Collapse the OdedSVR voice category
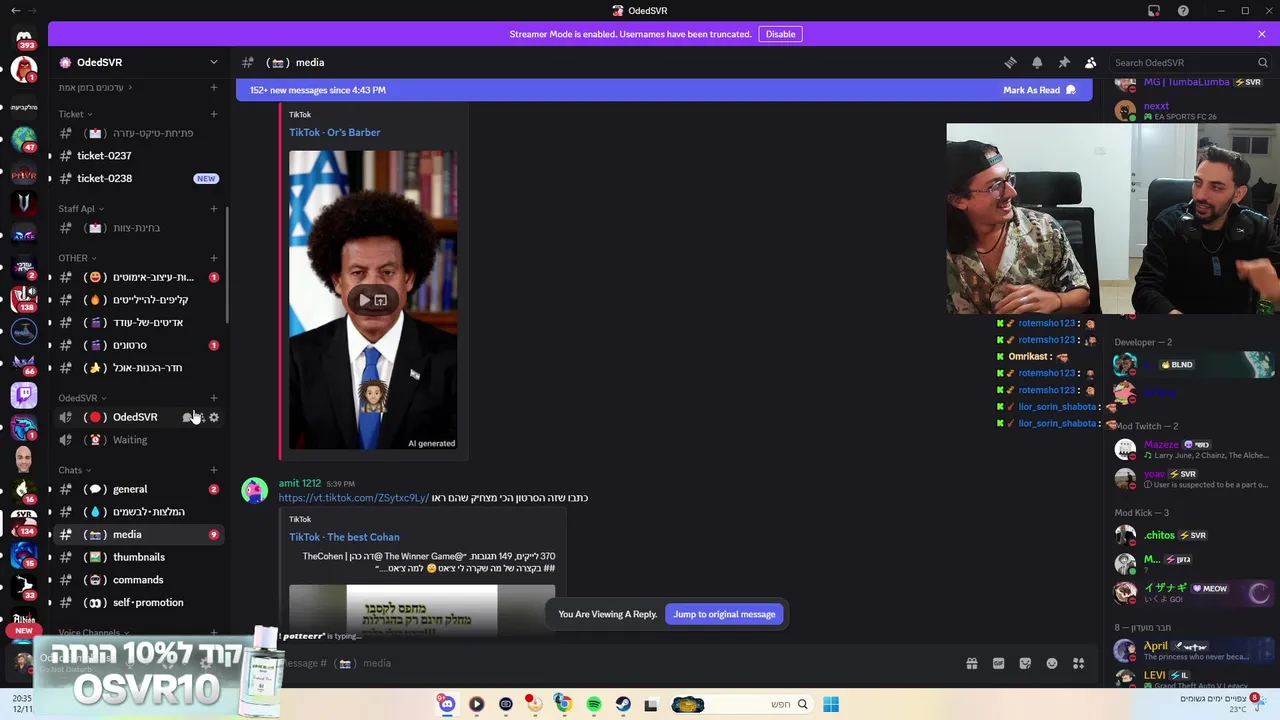 tap(82, 398)
